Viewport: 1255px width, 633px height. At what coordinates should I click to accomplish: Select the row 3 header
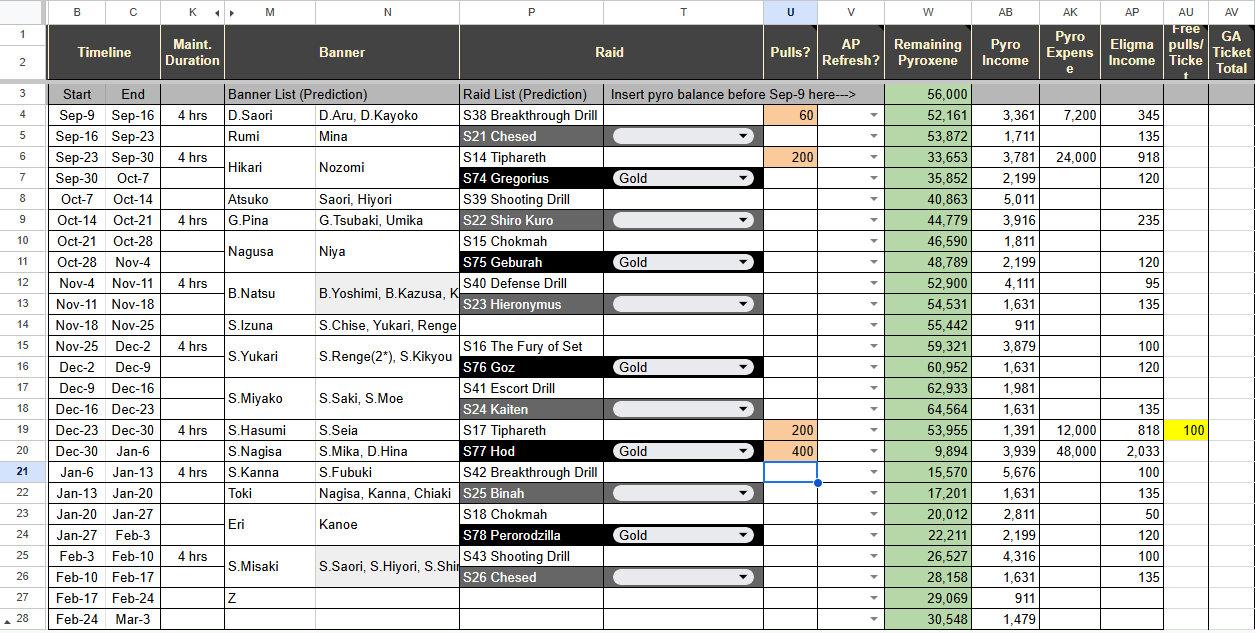tap(22, 94)
